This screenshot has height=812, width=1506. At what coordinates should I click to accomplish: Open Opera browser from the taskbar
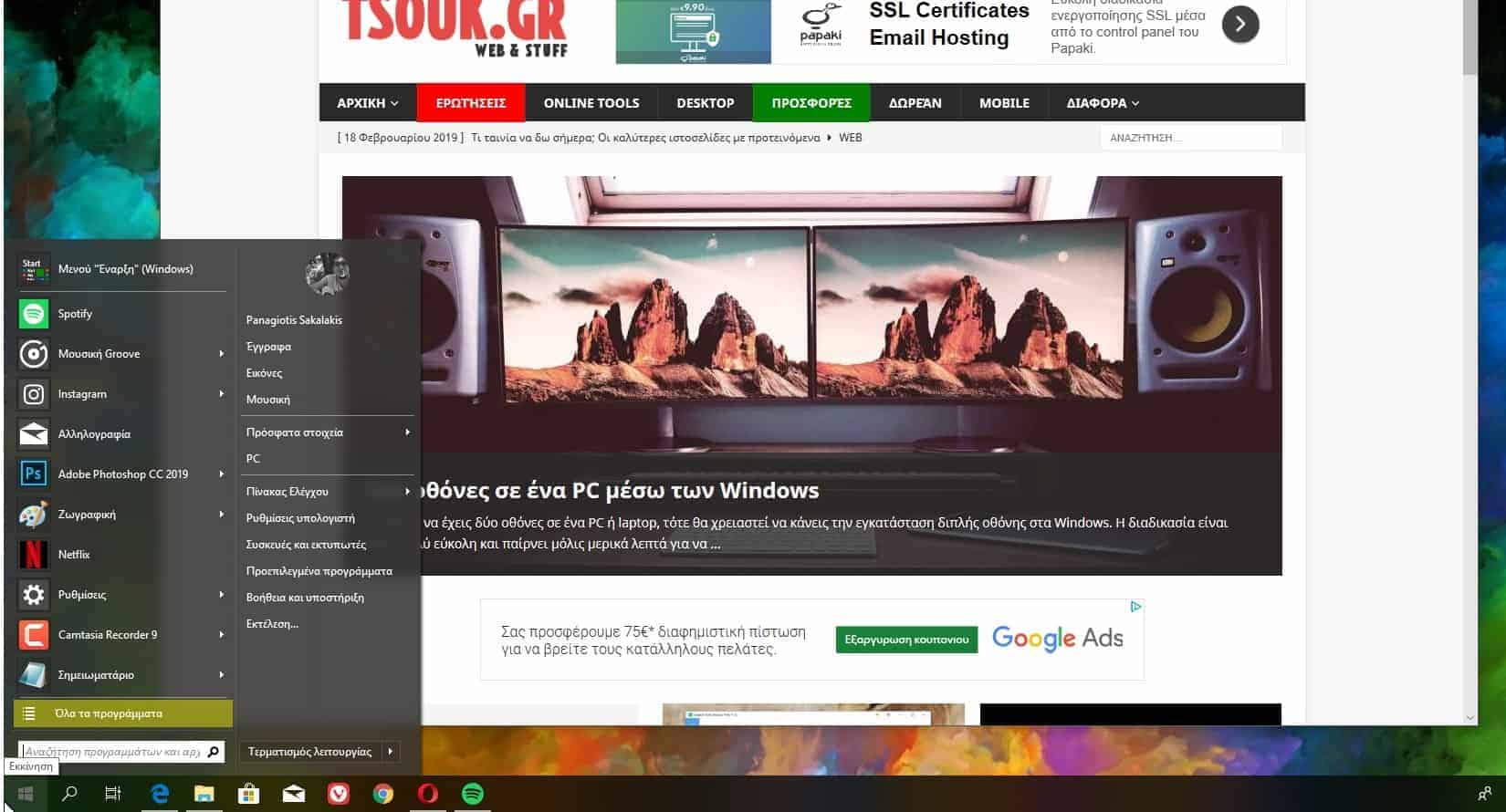point(427,794)
